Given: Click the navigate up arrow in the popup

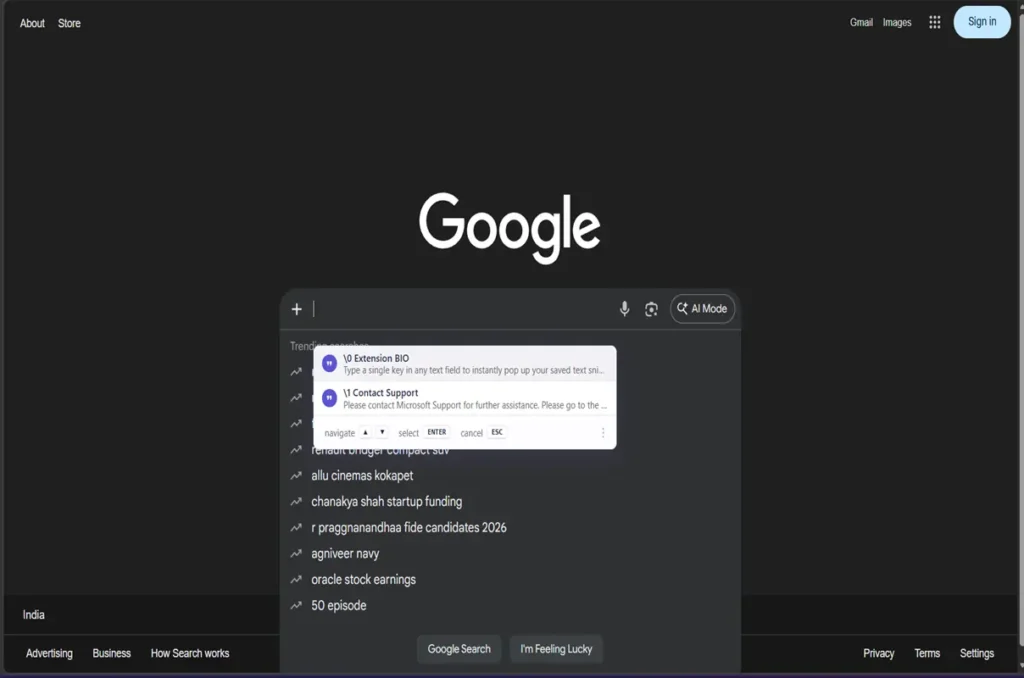Looking at the screenshot, I should click(x=364, y=432).
